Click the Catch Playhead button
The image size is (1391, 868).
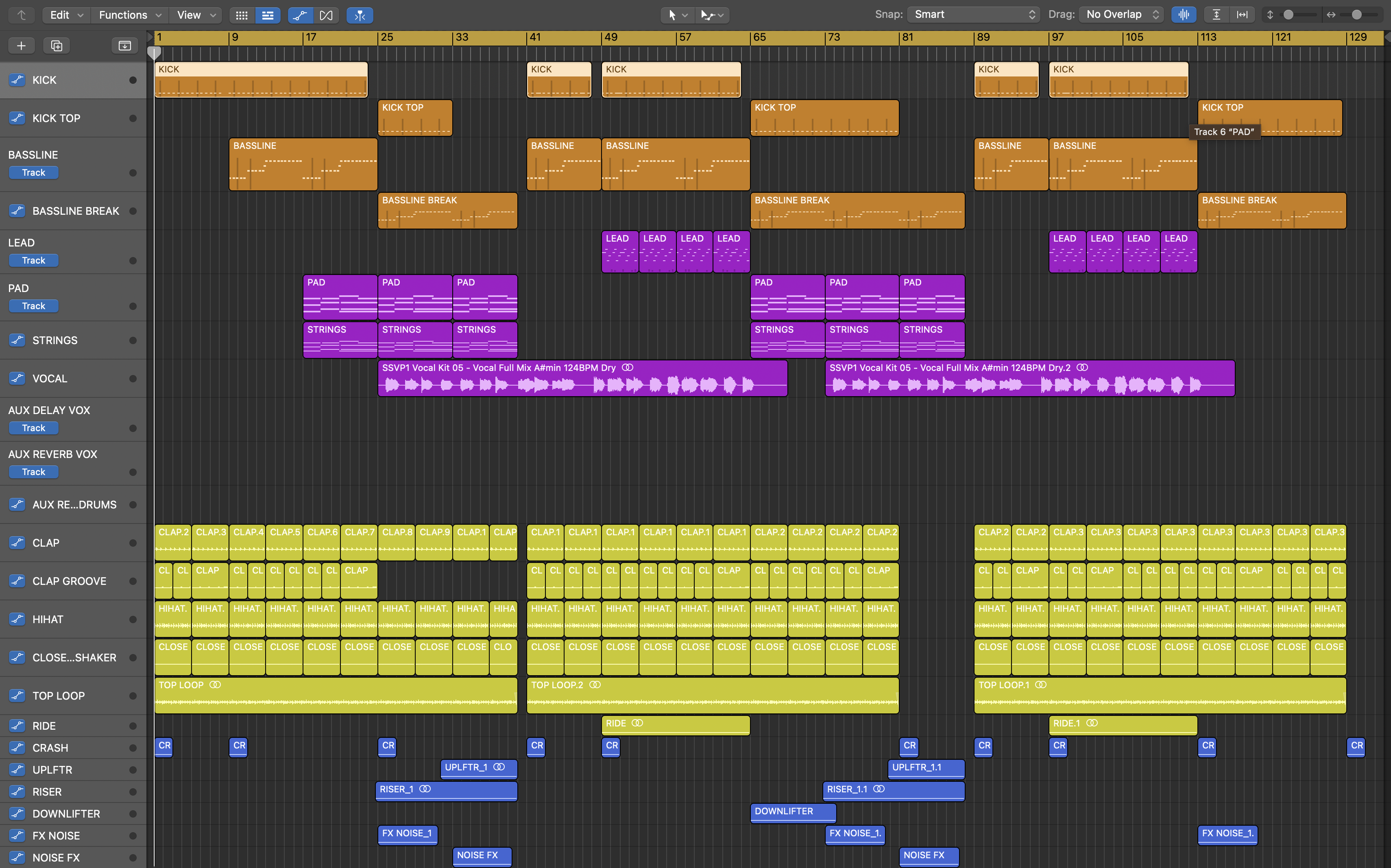[360, 15]
